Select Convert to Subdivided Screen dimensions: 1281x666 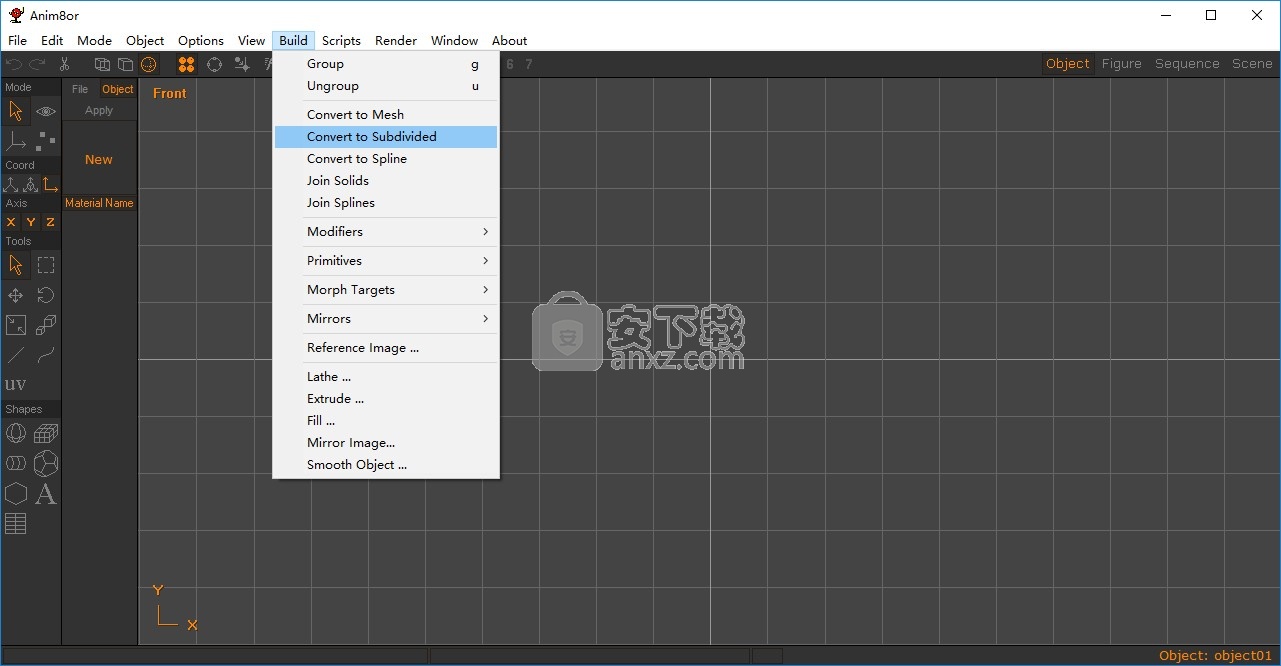pyautogui.click(x=386, y=136)
